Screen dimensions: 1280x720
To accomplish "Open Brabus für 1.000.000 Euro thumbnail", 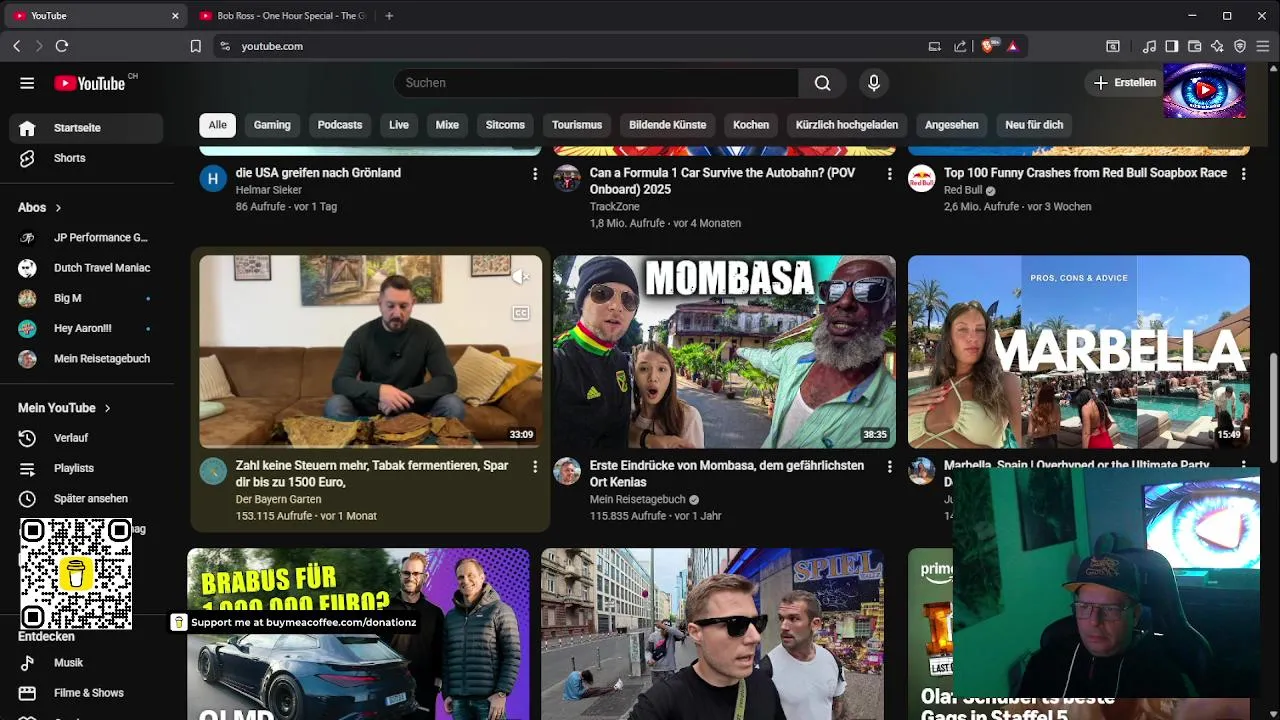I will click(x=358, y=634).
